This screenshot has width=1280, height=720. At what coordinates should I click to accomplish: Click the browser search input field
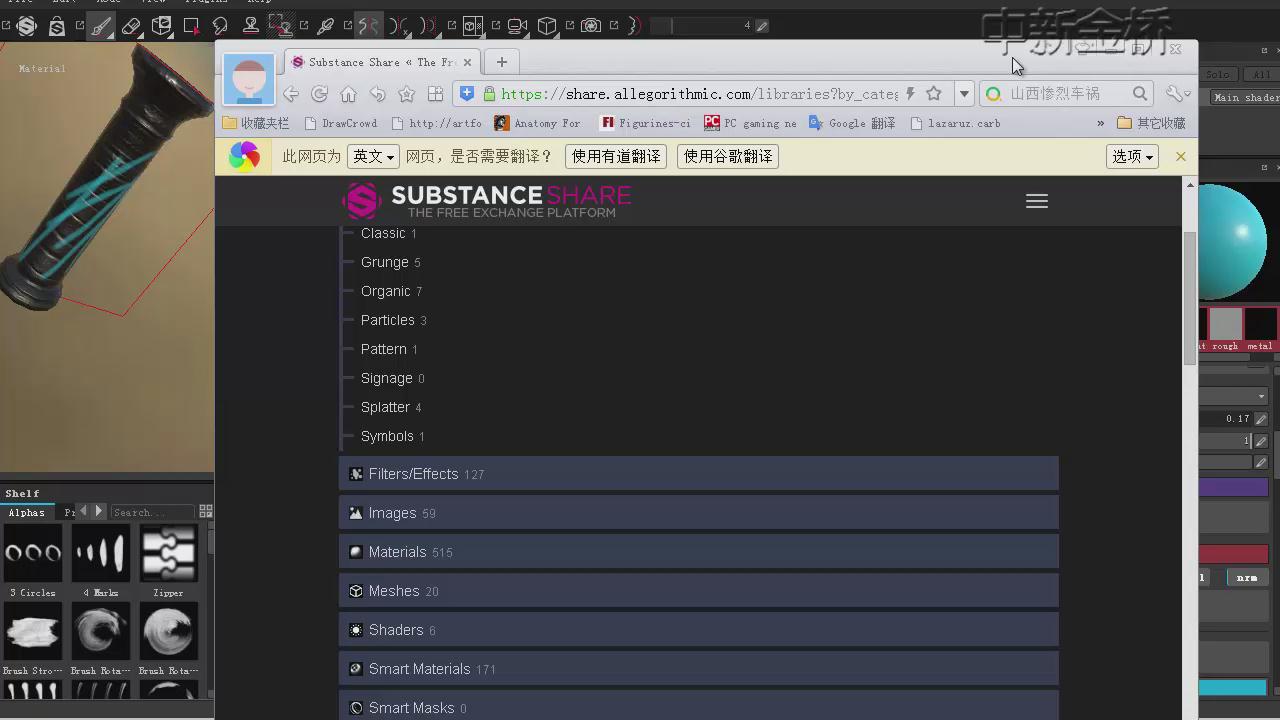pos(1067,94)
